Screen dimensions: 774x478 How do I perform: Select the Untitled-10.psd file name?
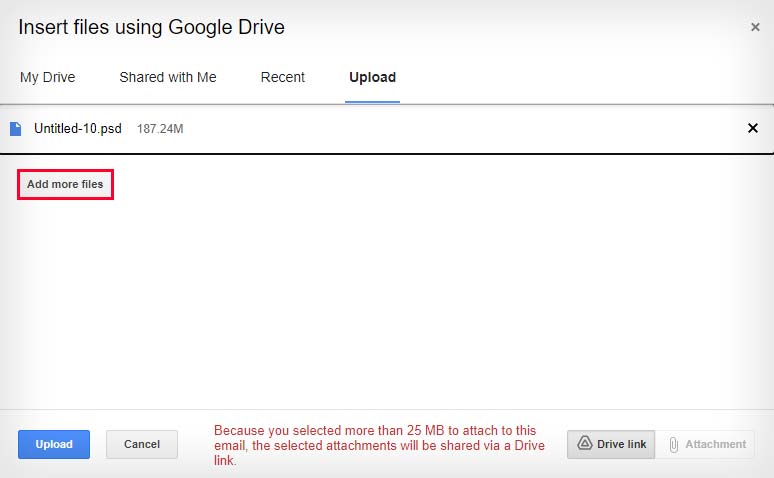[77, 129]
